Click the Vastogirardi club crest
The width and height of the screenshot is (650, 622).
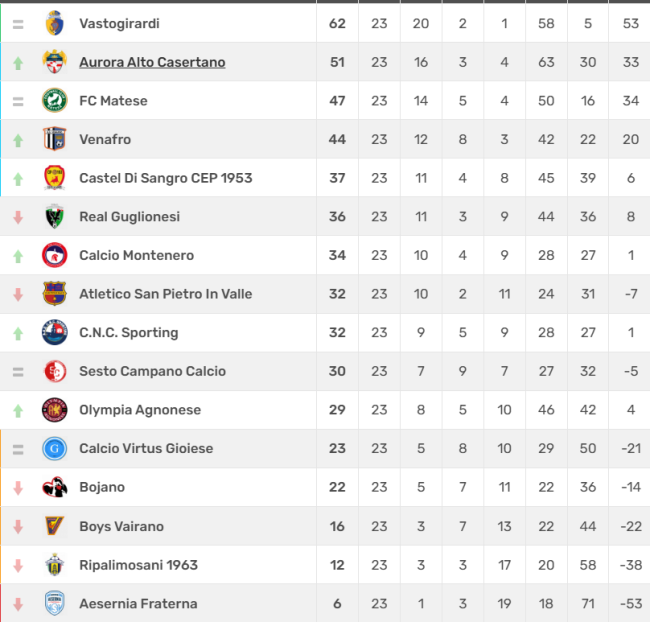click(x=55, y=23)
